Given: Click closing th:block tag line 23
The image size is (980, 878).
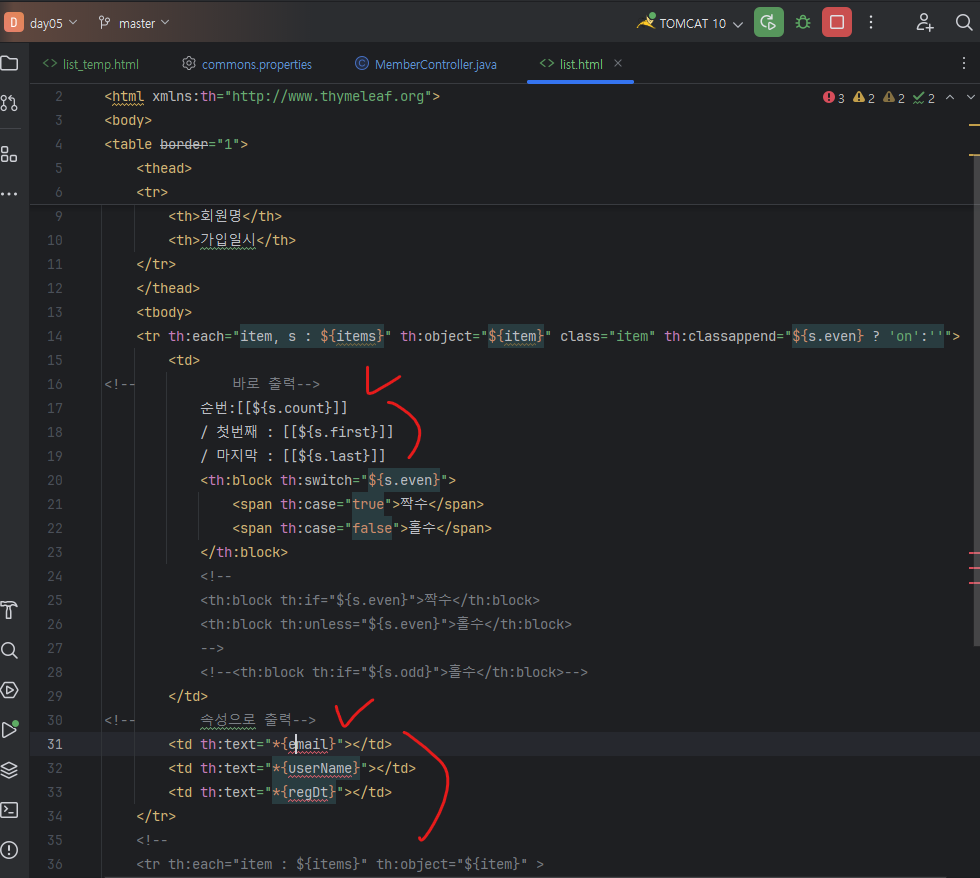Looking at the screenshot, I should [x=244, y=552].
